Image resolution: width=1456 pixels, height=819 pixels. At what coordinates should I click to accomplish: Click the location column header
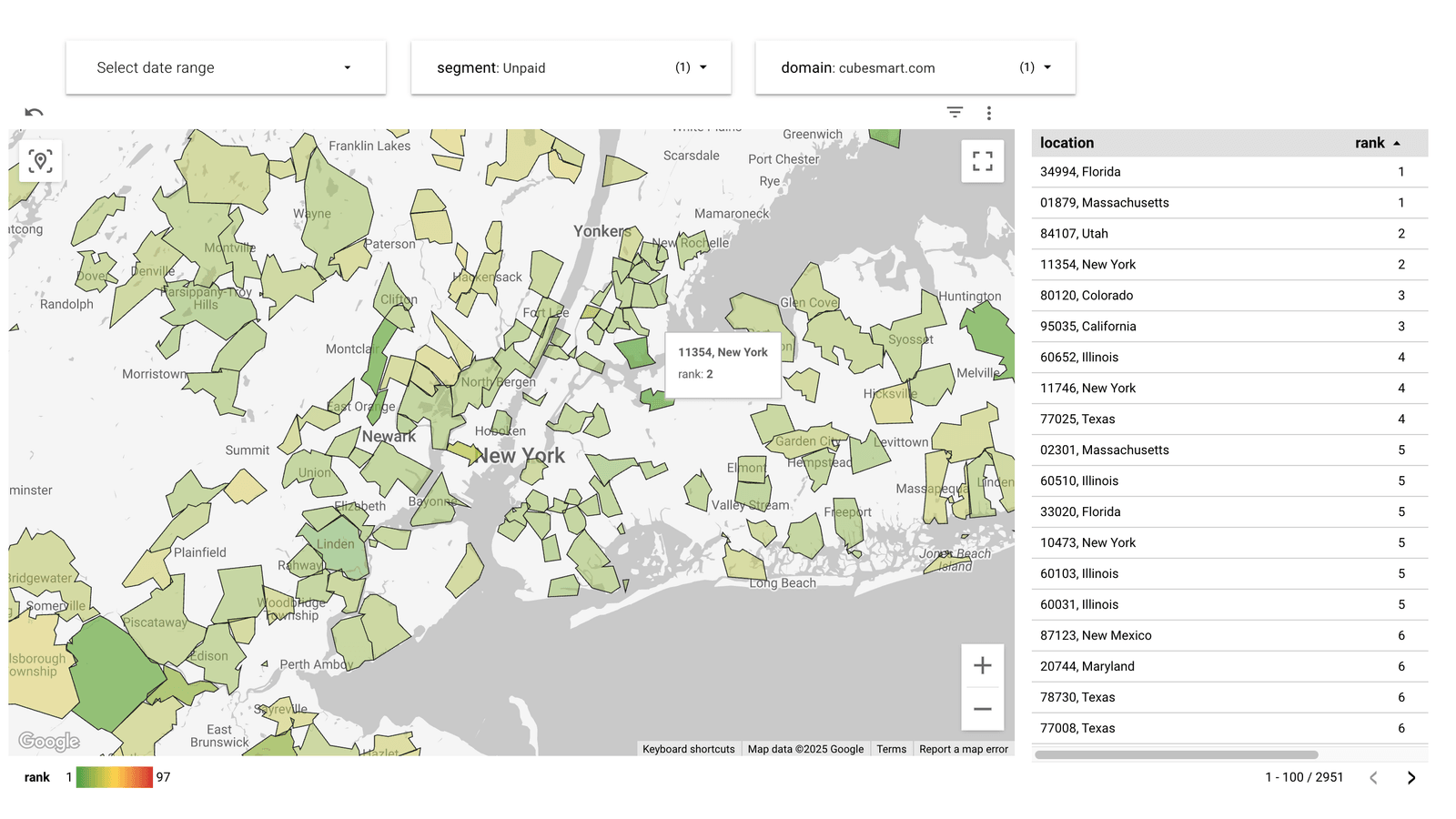[1067, 143]
